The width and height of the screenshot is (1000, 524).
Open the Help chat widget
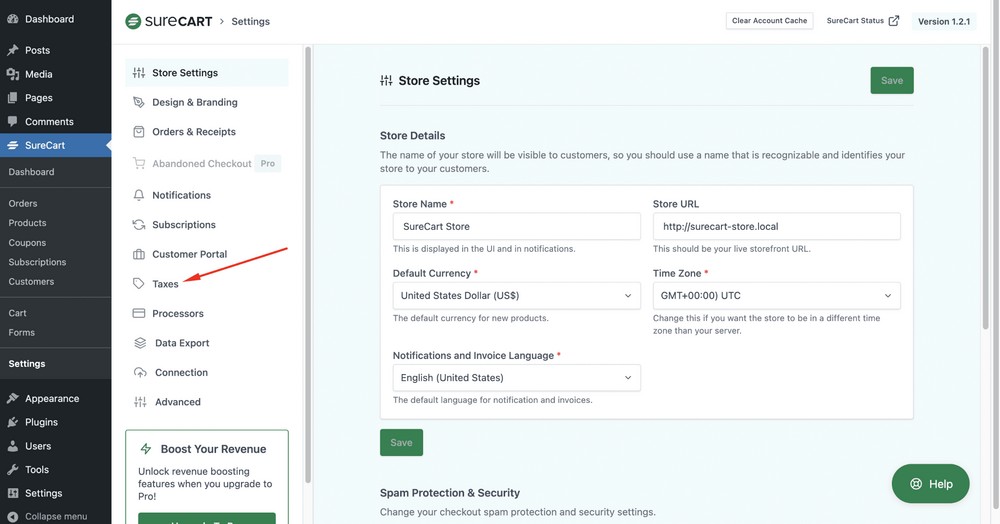click(x=930, y=484)
